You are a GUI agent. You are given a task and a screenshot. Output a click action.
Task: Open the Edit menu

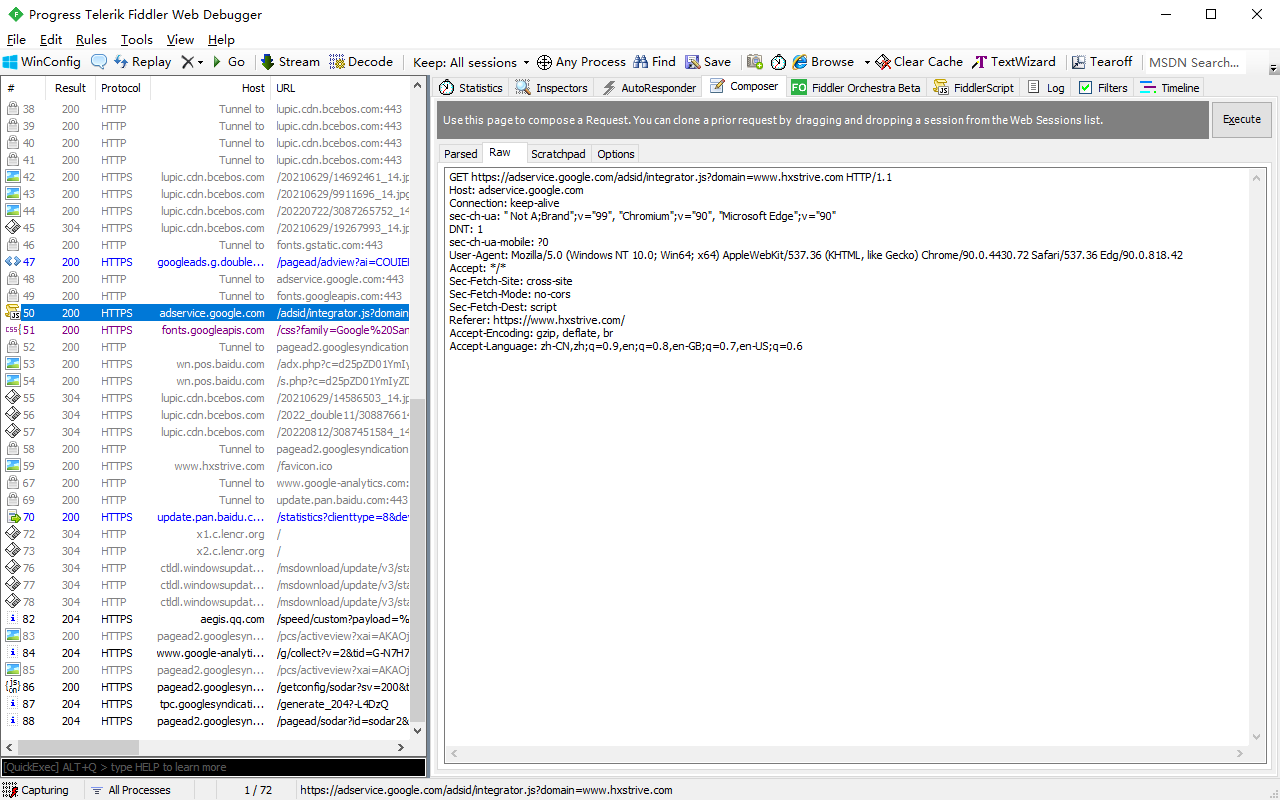click(51, 40)
